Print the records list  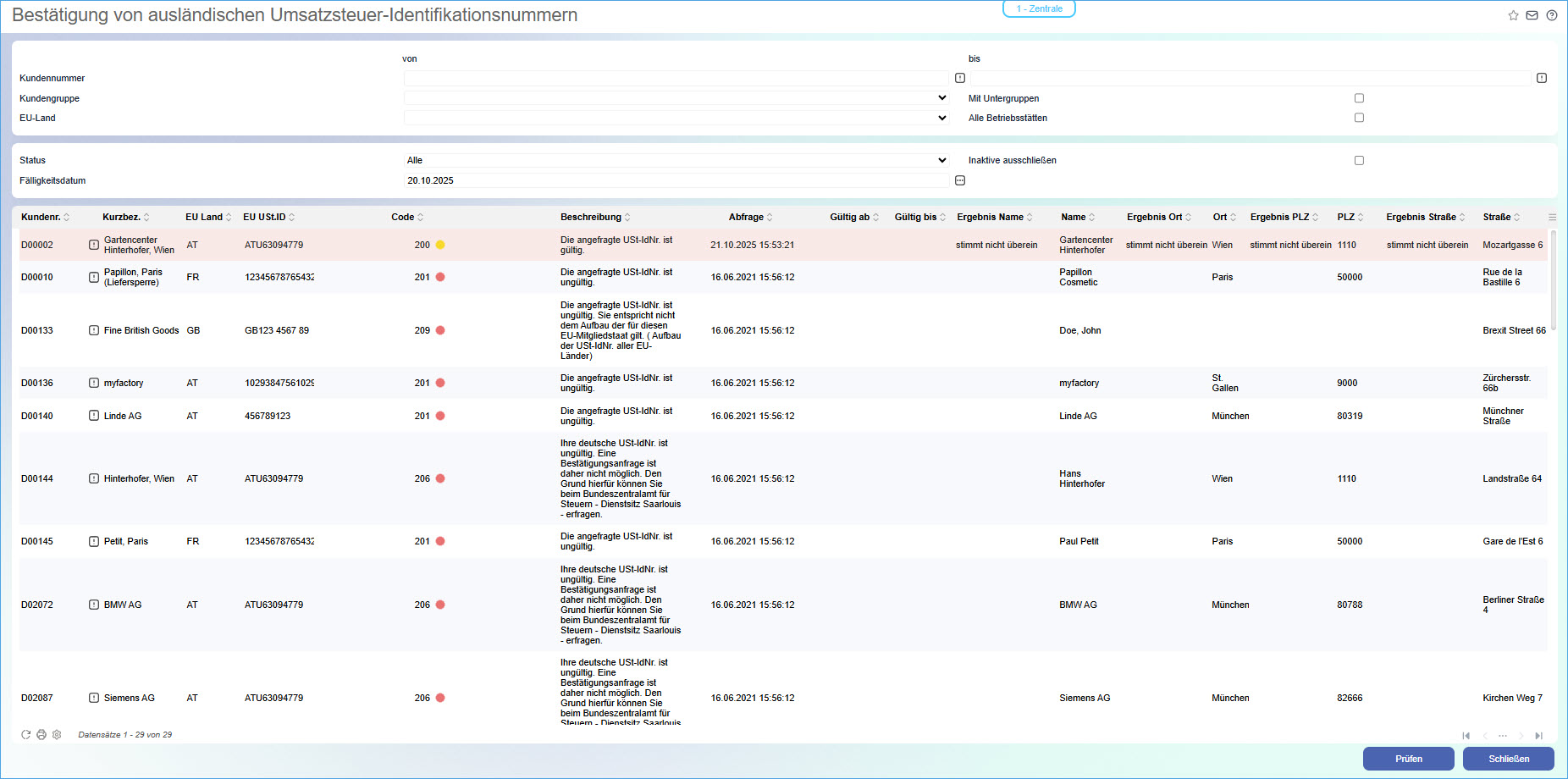(x=41, y=735)
